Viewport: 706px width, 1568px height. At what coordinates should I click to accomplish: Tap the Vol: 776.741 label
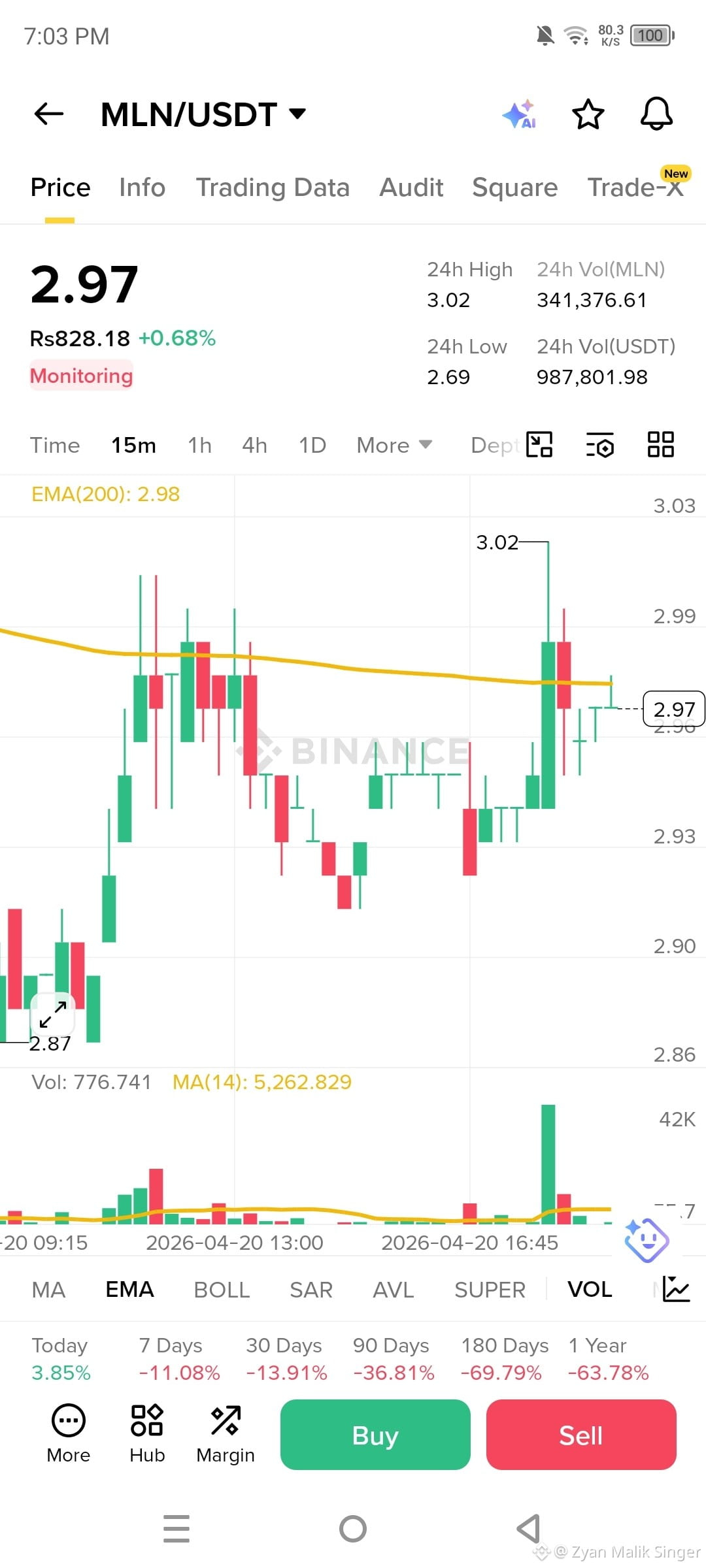(91, 1082)
